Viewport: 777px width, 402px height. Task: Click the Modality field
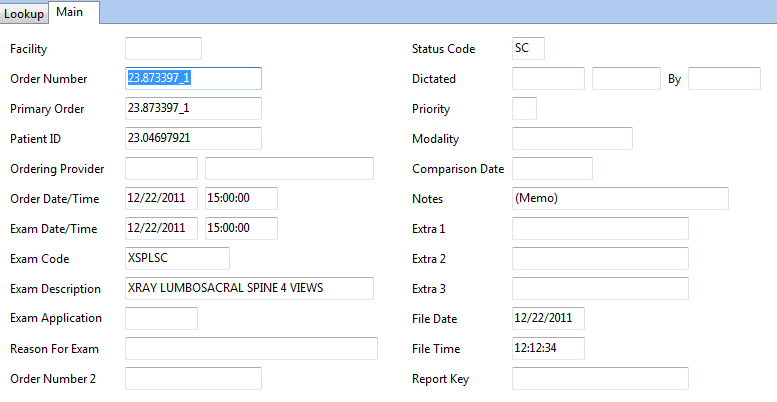point(572,138)
